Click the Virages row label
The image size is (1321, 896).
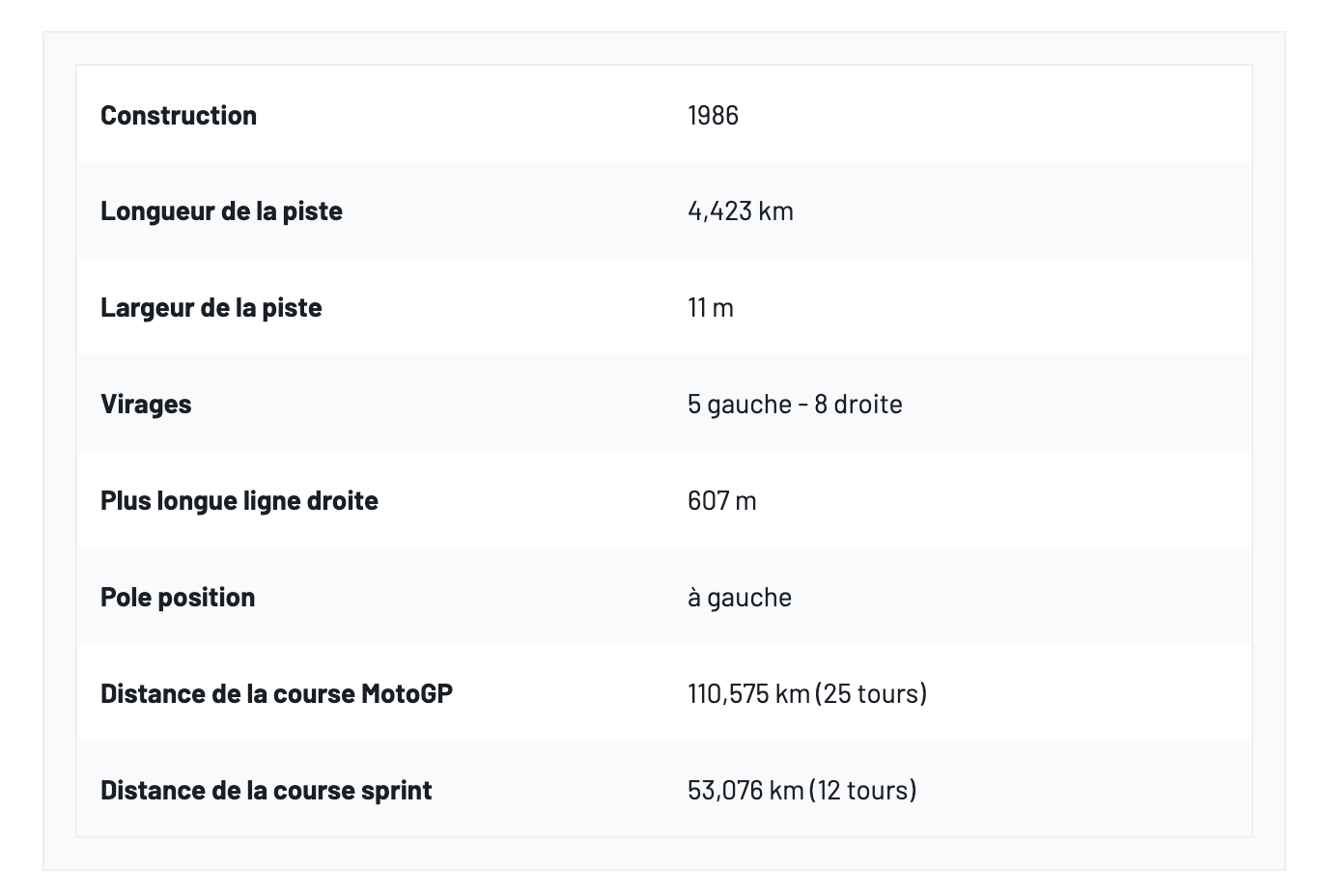tap(146, 404)
